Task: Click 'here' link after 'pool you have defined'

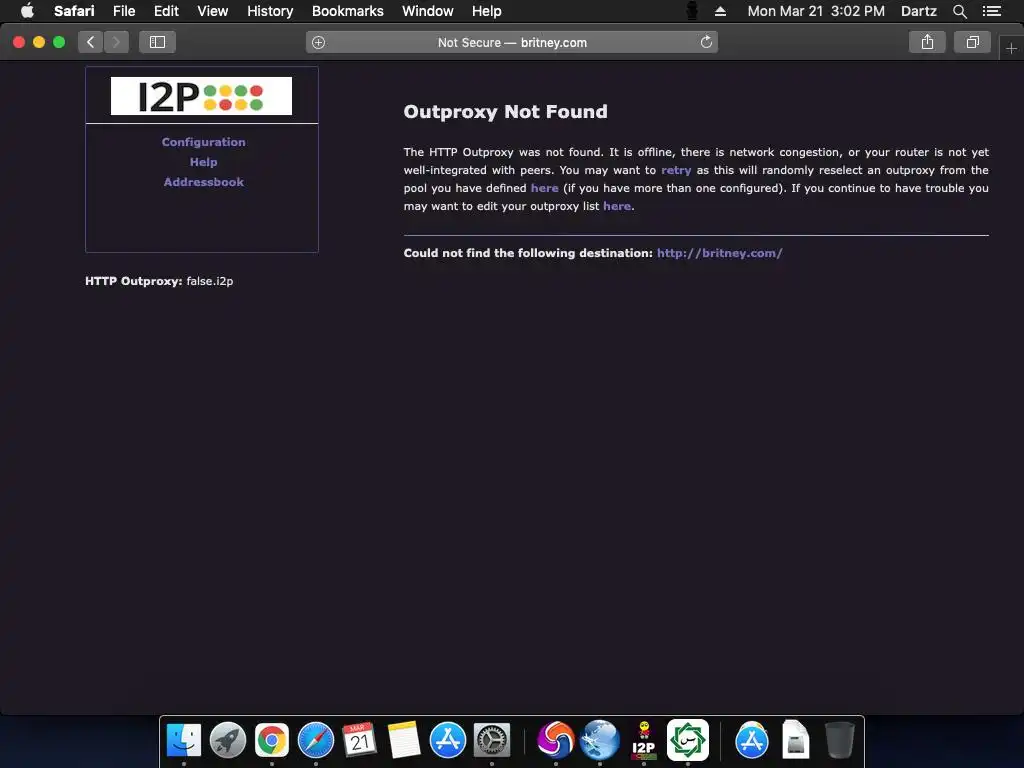Action: coord(544,188)
